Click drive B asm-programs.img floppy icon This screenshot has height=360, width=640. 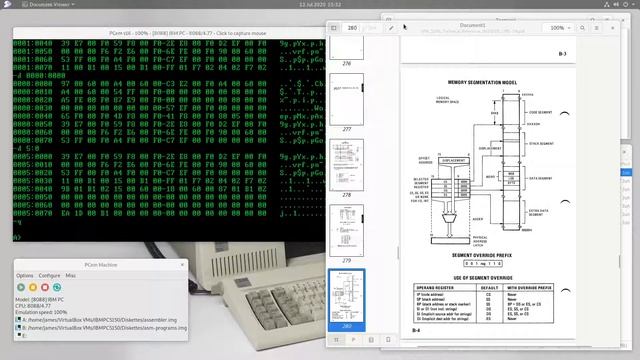coord(18,328)
